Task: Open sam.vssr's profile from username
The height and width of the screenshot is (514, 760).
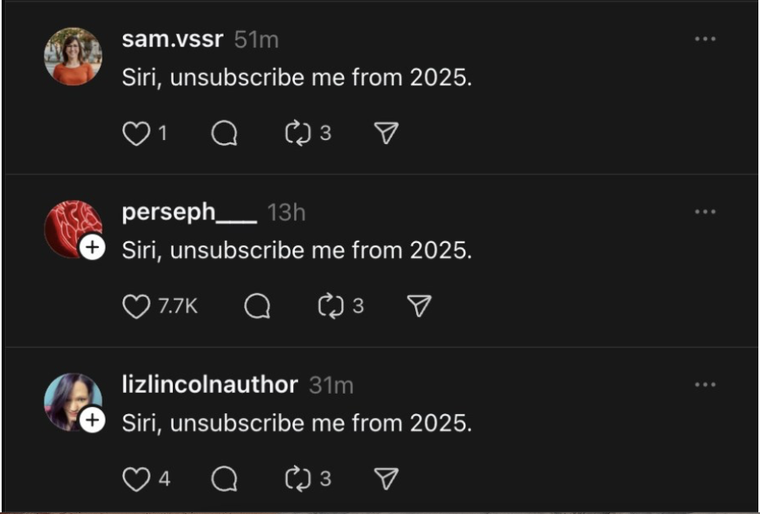Action: click(x=172, y=39)
